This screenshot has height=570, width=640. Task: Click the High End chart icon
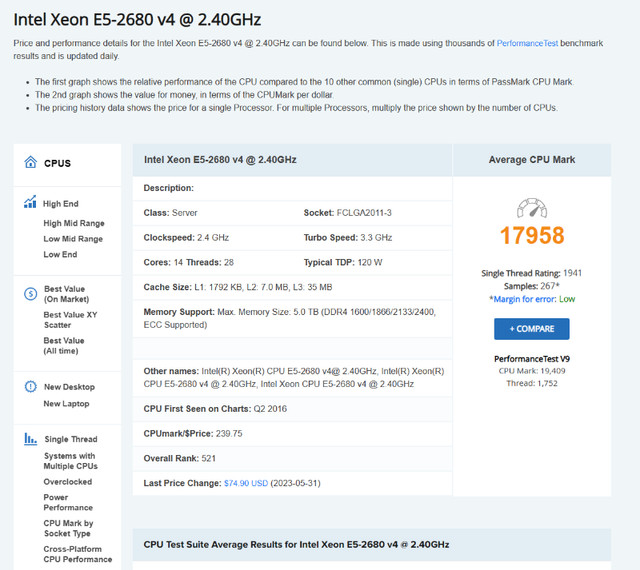click(30, 202)
